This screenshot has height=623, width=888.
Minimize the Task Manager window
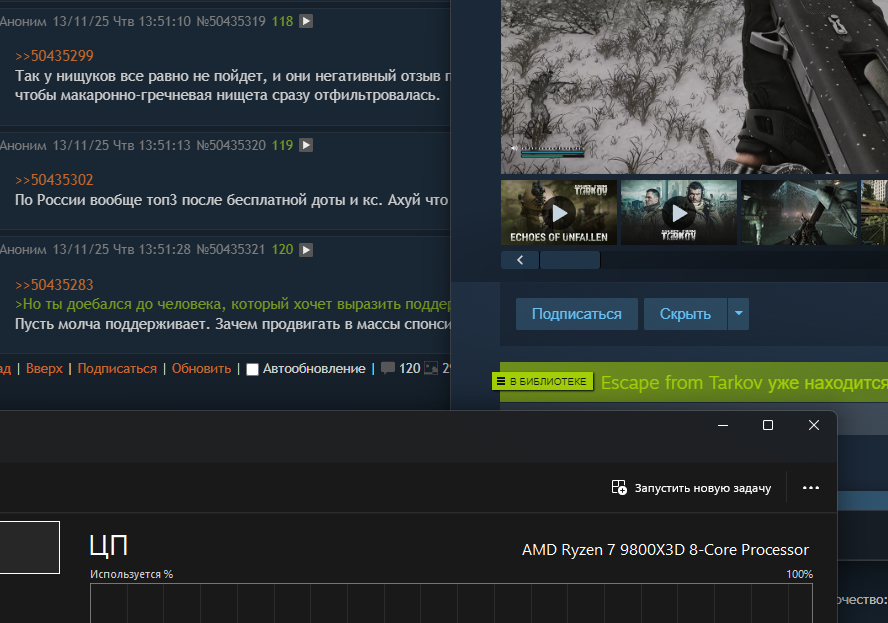[x=723, y=425]
